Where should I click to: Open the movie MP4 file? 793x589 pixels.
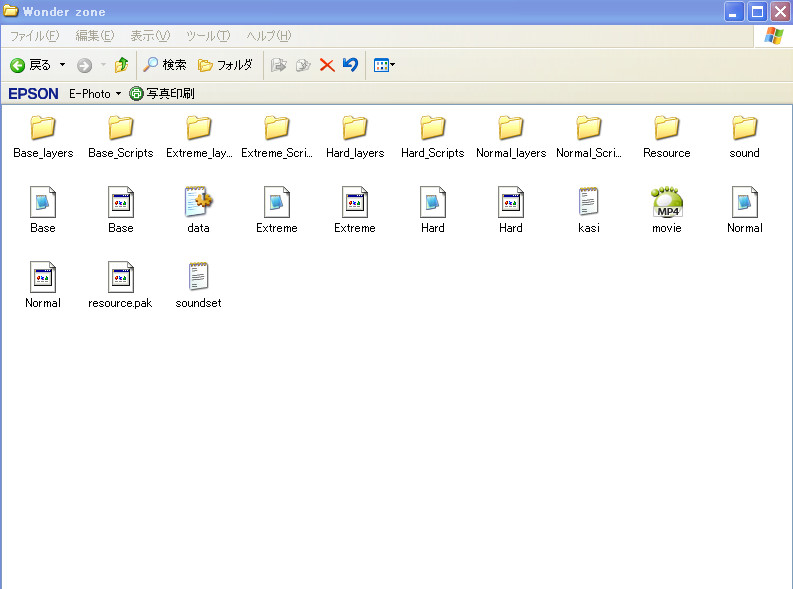(666, 202)
